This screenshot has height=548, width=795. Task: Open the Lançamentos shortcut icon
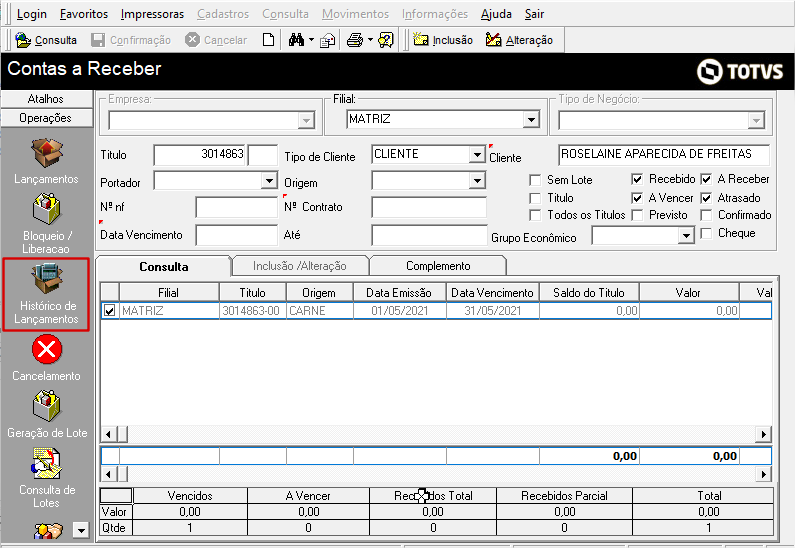(x=47, y=153)
